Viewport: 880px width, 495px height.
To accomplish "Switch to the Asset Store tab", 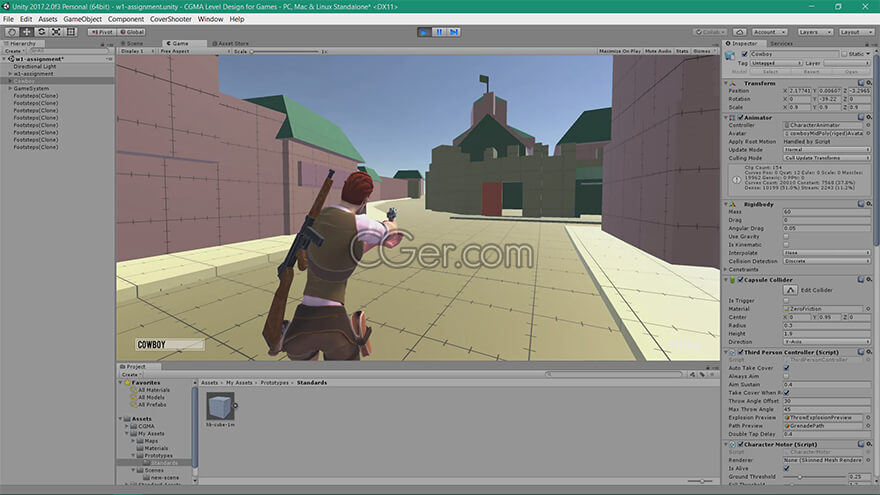I will coord(231,43).
